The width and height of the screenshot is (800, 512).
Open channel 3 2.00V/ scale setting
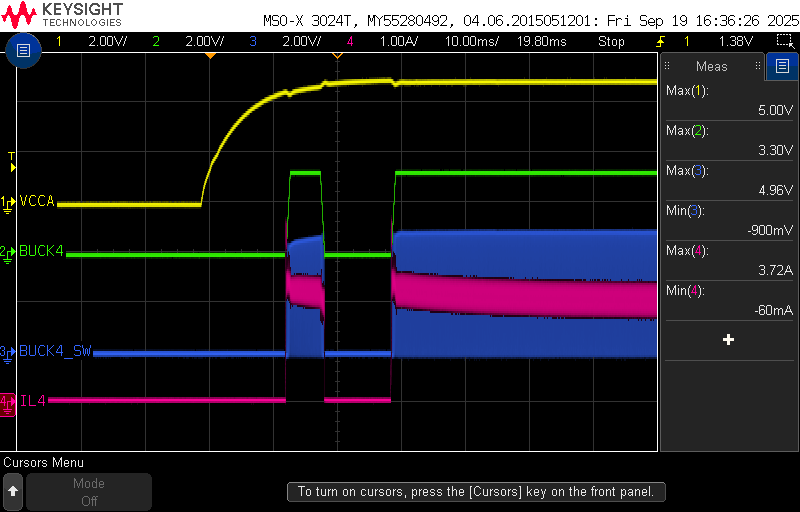click(302, 41)
